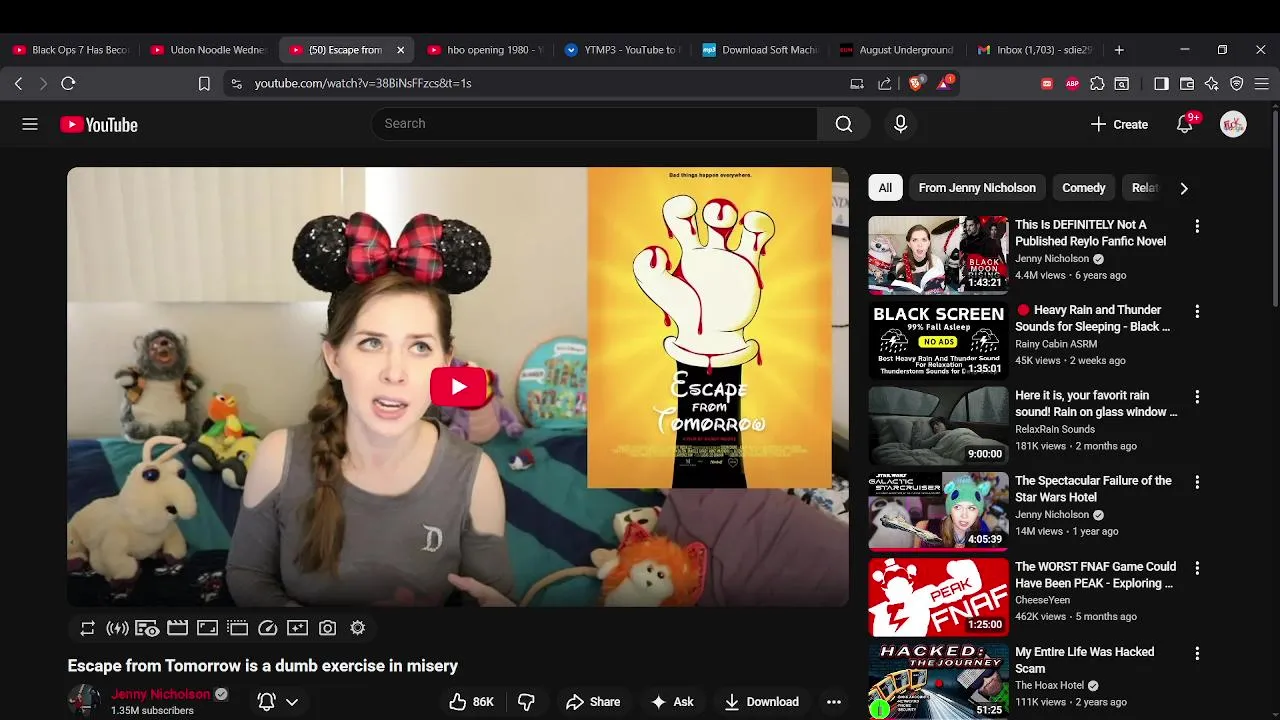Open the Brave VPN shield icon
1280x720 pixels.
[1237, 84]
